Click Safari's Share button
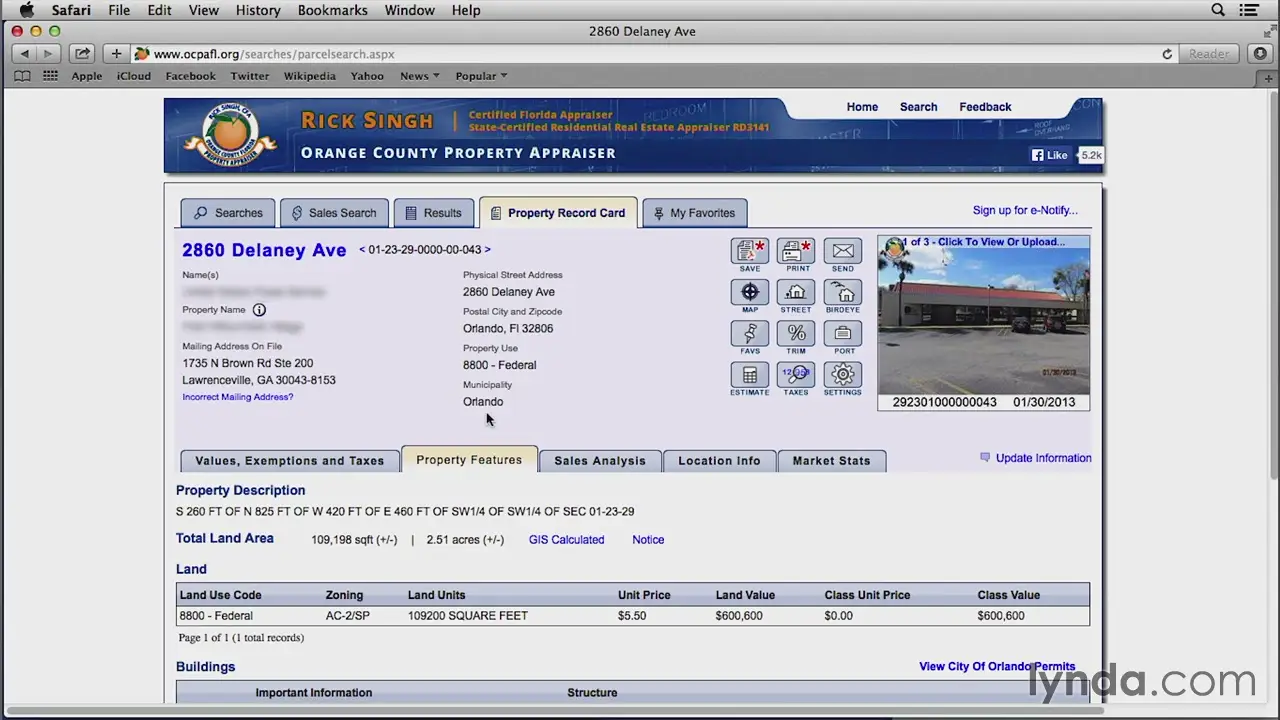Image resolution: width=1280 pixels, height=720 pixels. (82, 54)
